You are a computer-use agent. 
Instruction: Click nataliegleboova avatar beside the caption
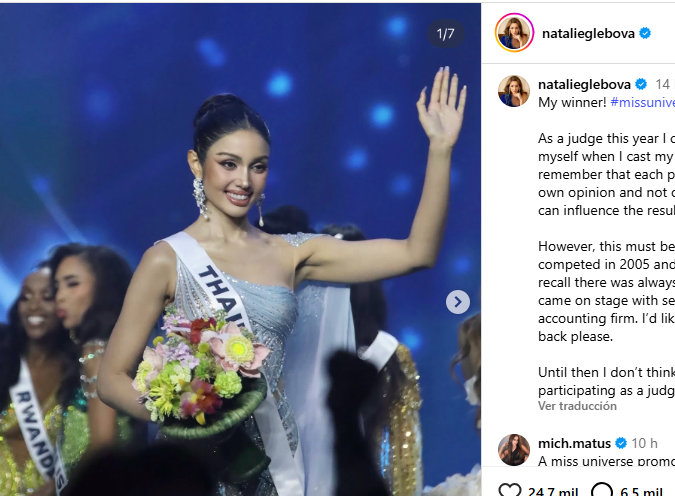coord(514,91)
